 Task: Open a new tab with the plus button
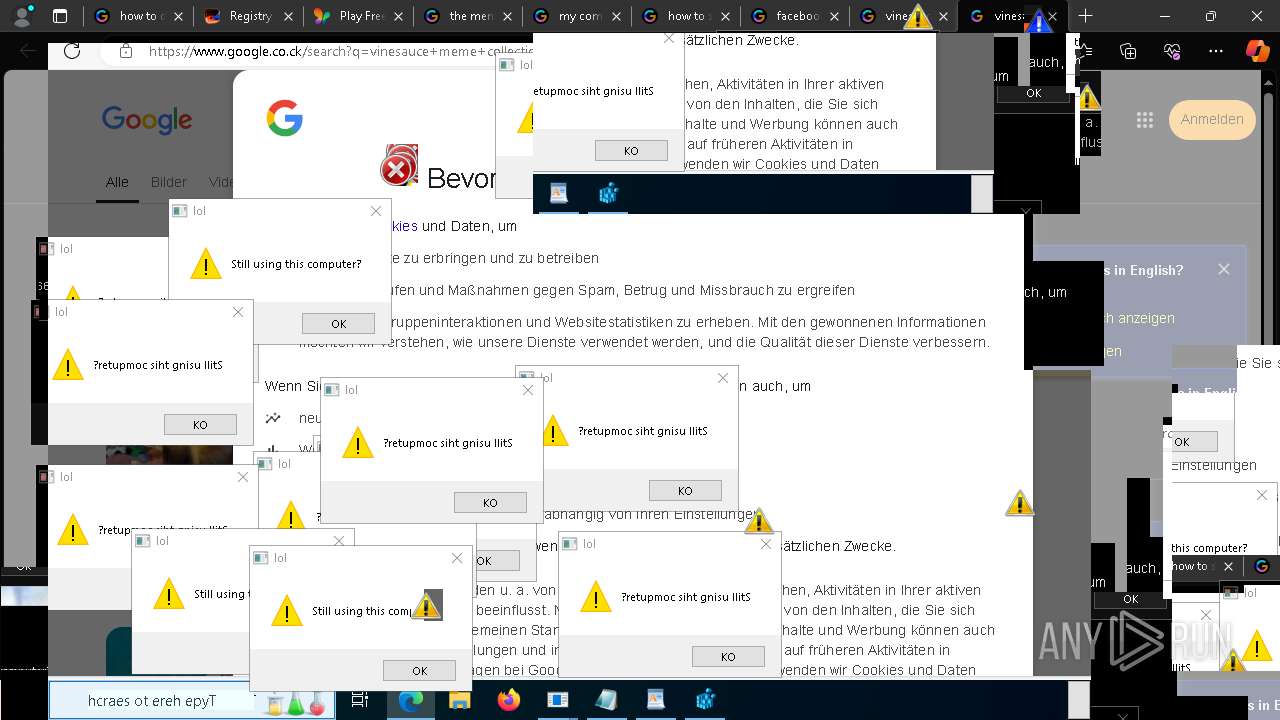(x=1085, y=16)
